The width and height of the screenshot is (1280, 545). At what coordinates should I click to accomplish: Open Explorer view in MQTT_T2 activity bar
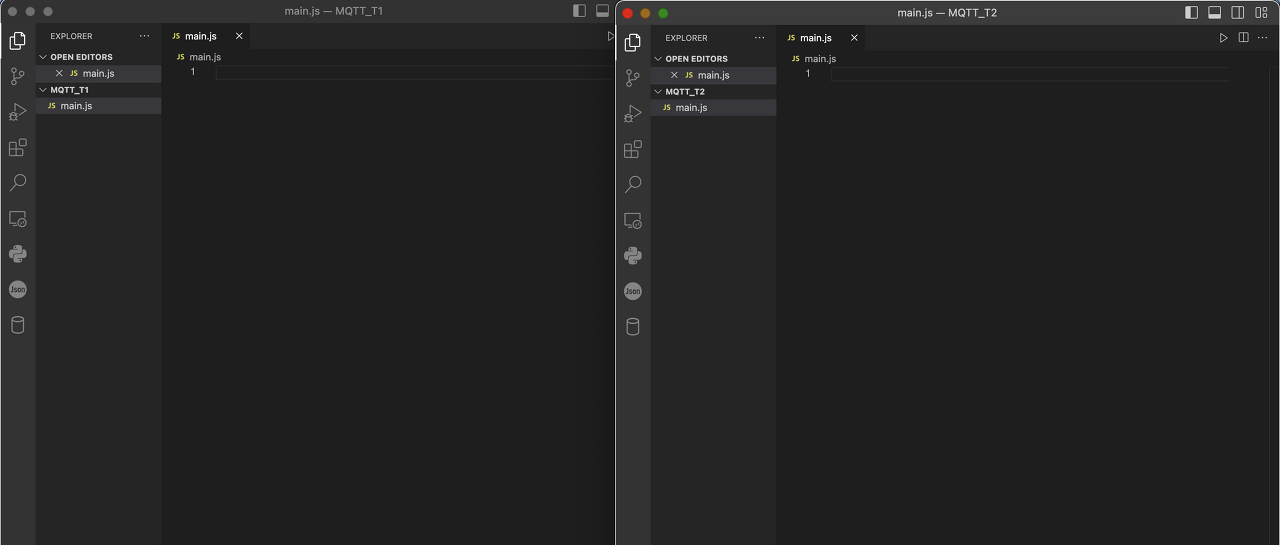632,43
